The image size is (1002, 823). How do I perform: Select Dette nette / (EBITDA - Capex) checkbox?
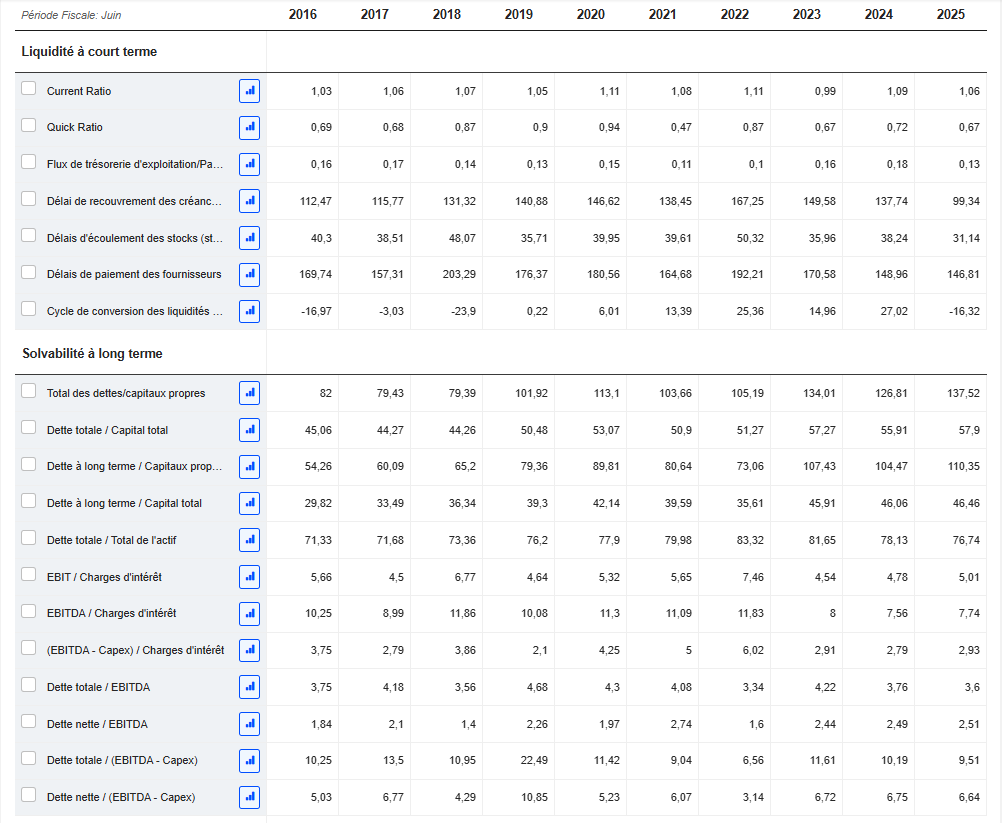29,795
